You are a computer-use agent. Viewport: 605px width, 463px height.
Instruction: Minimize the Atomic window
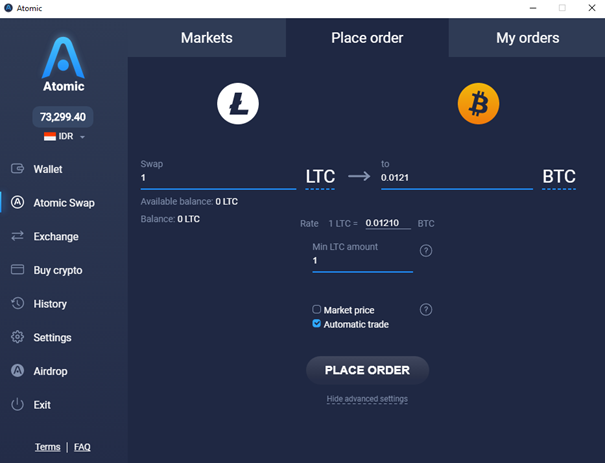pos(533,8)
